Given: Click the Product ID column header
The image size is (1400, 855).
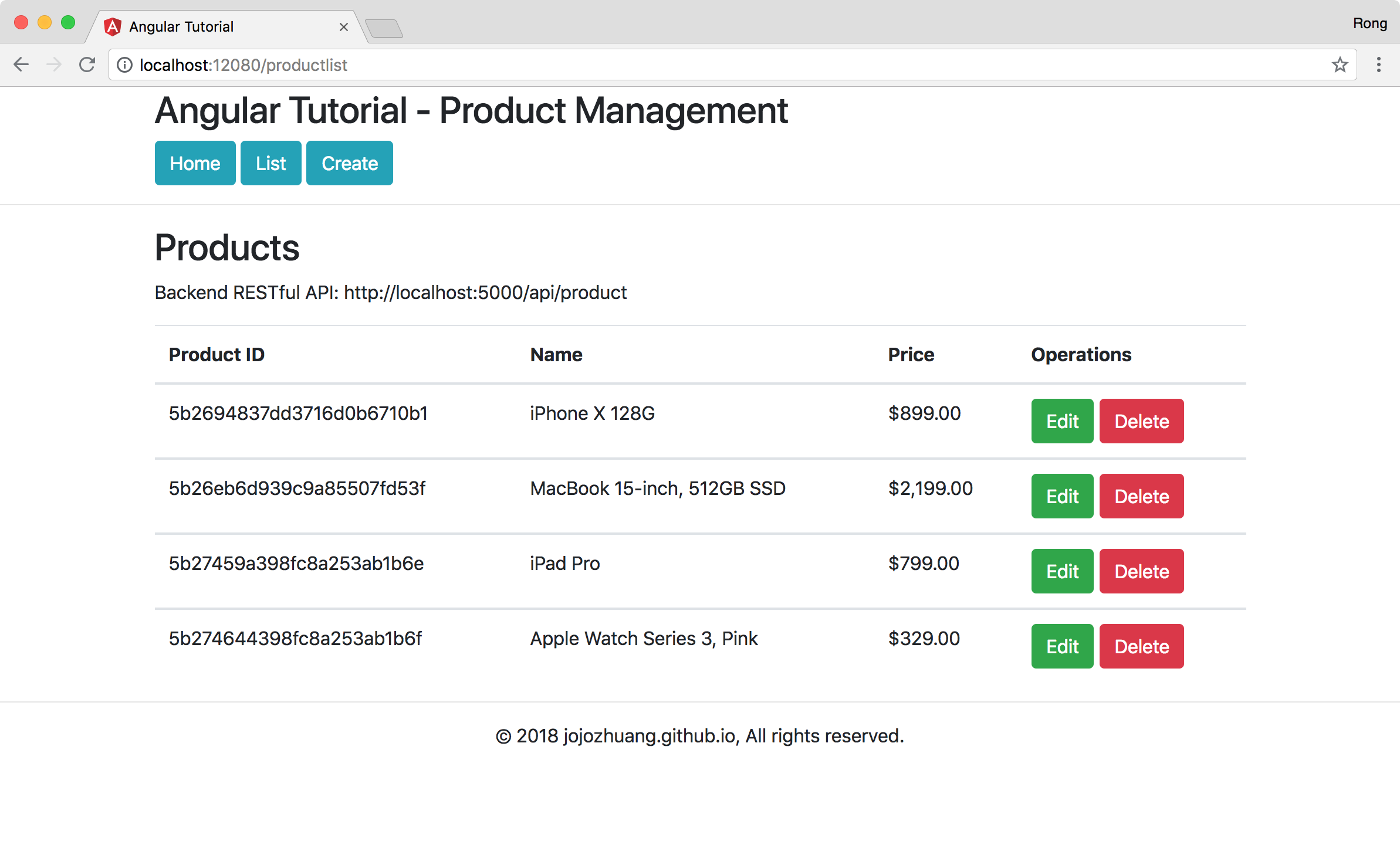Looking at the screenshot, I should (x=217, y=355).
